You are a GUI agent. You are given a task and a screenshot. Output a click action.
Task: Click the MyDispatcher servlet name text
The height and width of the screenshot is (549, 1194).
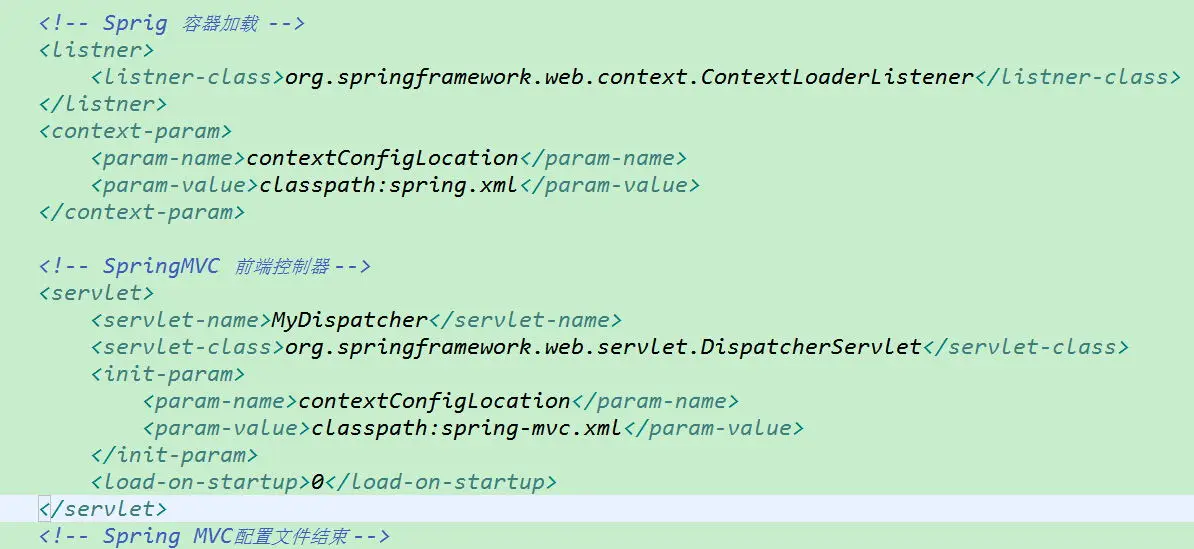[x=350, y=320]
